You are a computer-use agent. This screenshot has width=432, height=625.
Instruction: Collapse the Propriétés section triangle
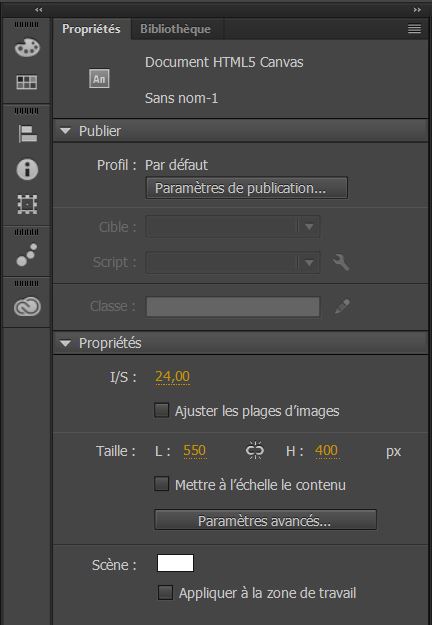(x=65, y=343)
